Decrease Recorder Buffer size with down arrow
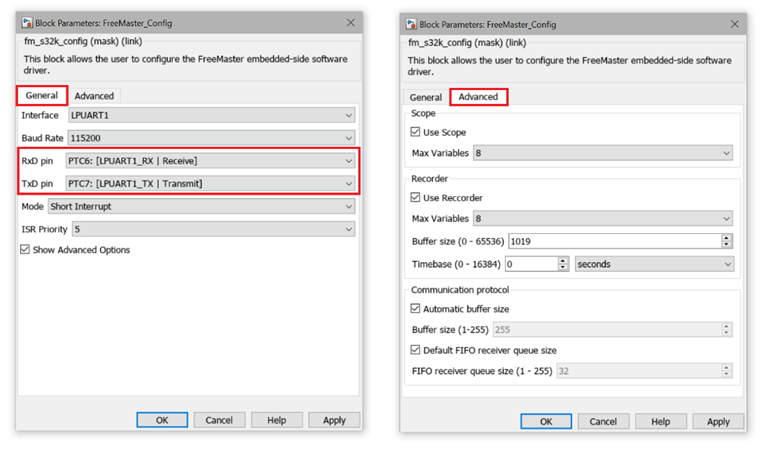This screenshot has width=763, height=449. 727,245
